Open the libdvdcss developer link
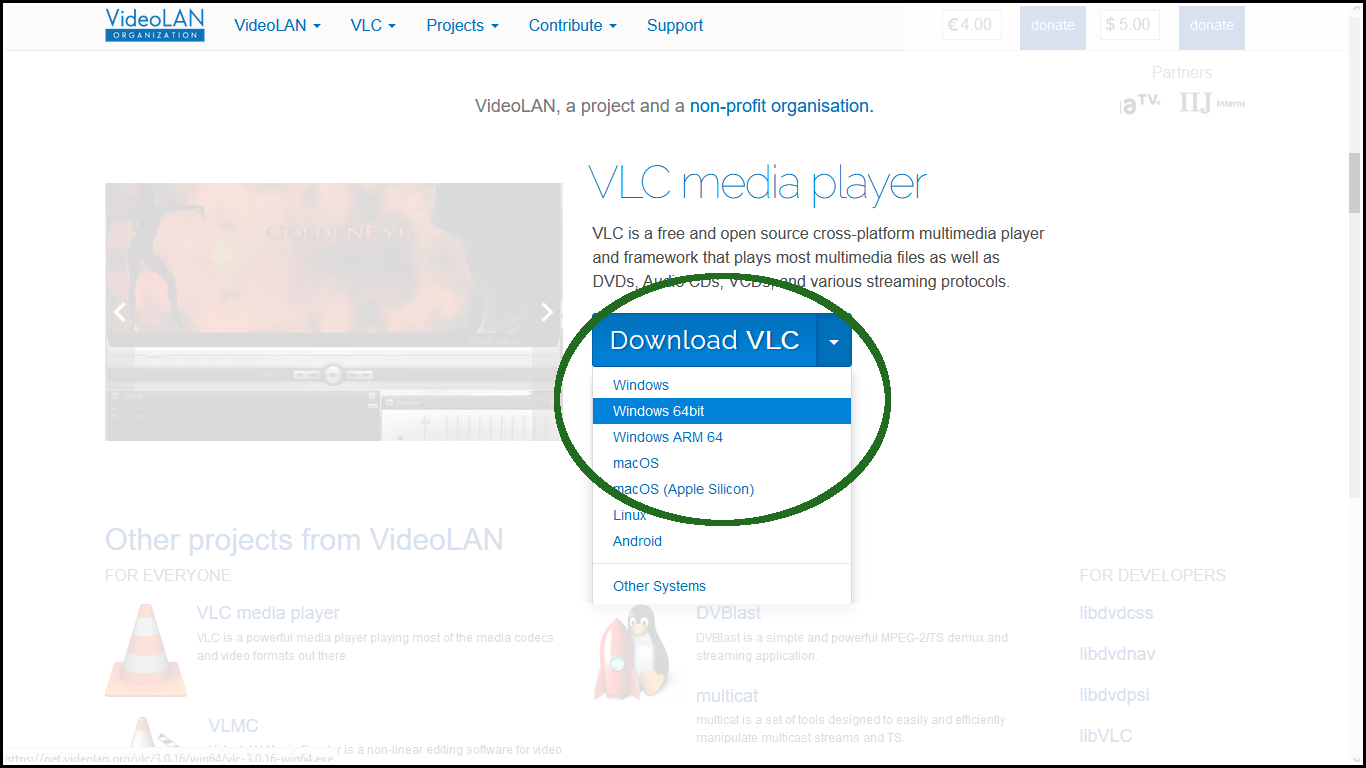Screen dimensions: 1366x768 pos(1116,613)
